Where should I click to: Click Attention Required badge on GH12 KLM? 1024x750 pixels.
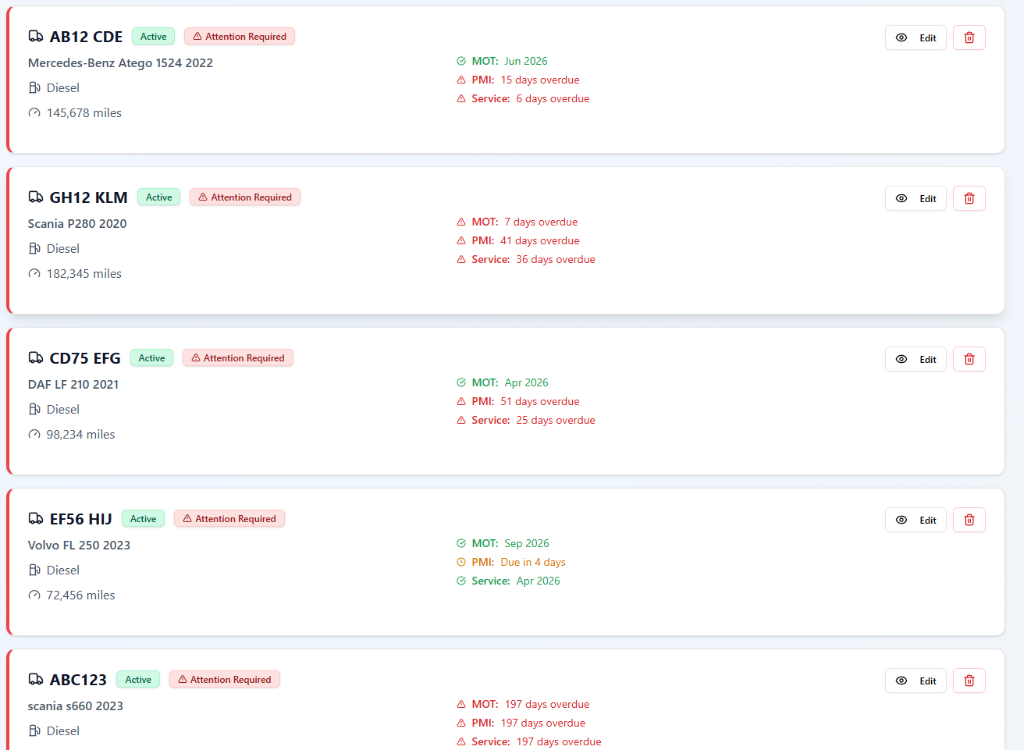245,197
